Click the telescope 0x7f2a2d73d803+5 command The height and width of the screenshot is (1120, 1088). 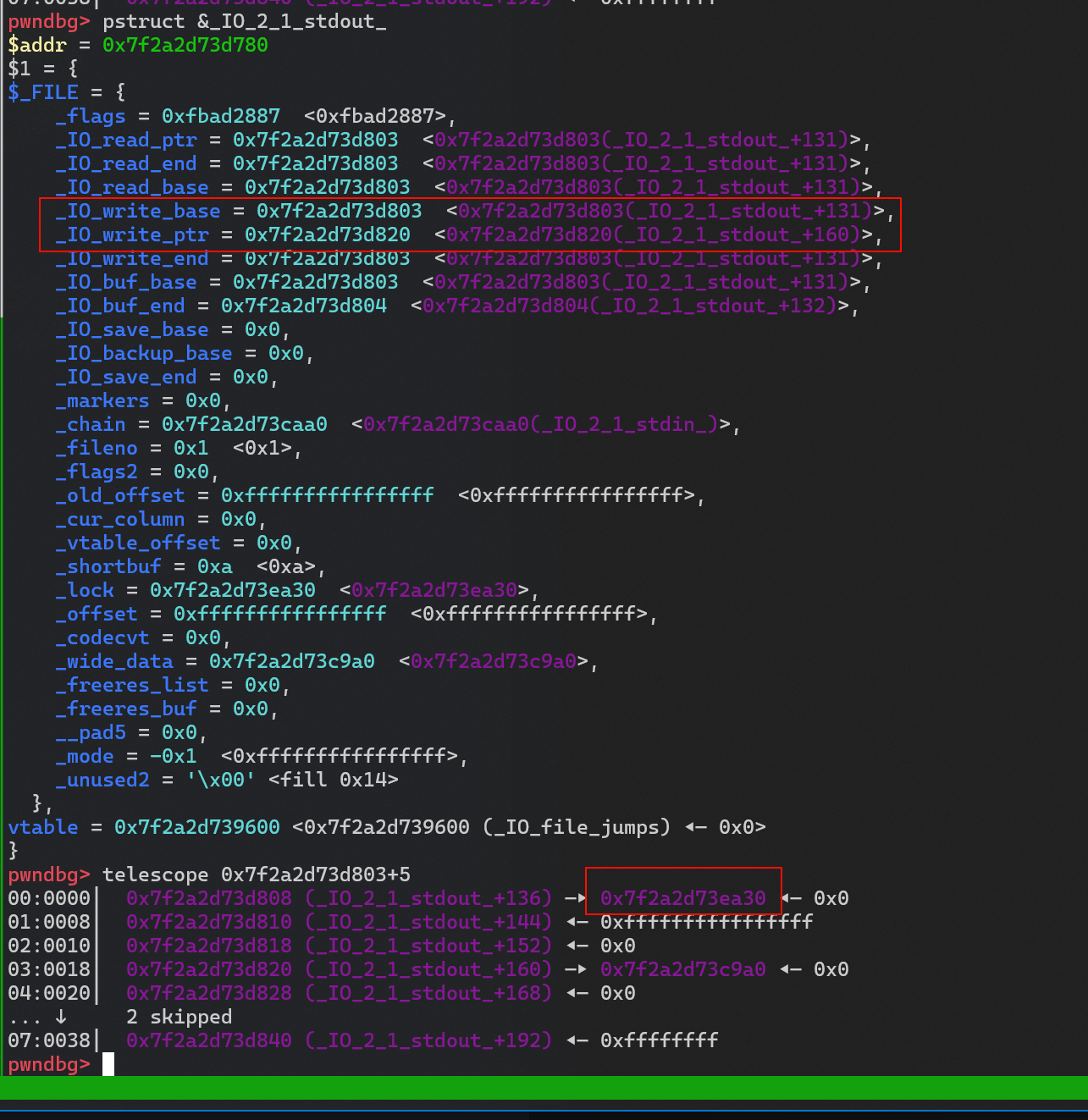257,874
